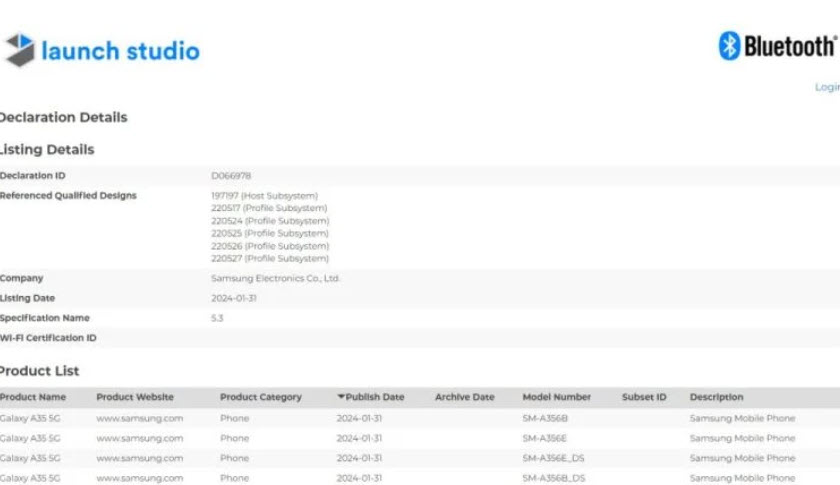840x485 pixels.
Task: Click the Product List heading
Action: (39, 371)
